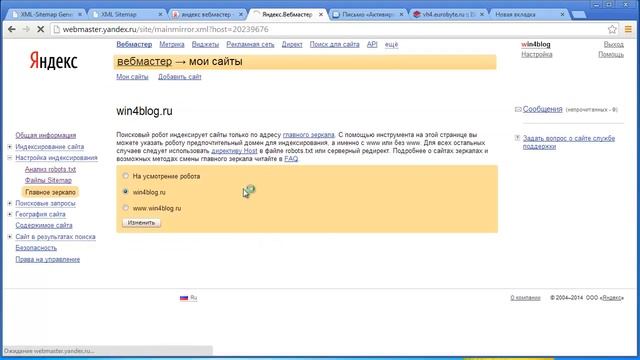Viewport: 640px width, 360px height.
Task: Click the главного зеркала inline link
Action: 309,135
